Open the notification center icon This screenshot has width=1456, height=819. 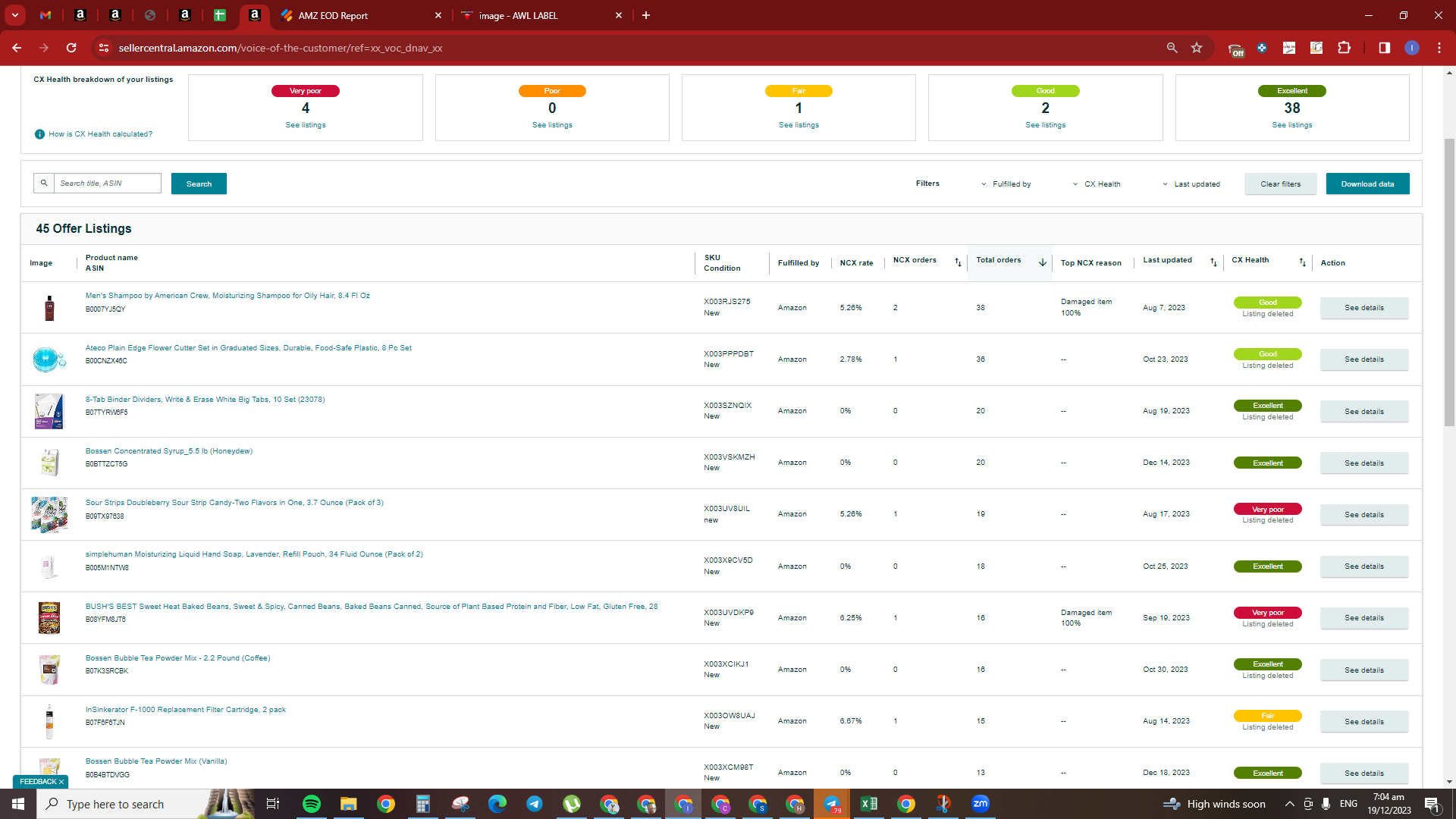[1432, 804]
